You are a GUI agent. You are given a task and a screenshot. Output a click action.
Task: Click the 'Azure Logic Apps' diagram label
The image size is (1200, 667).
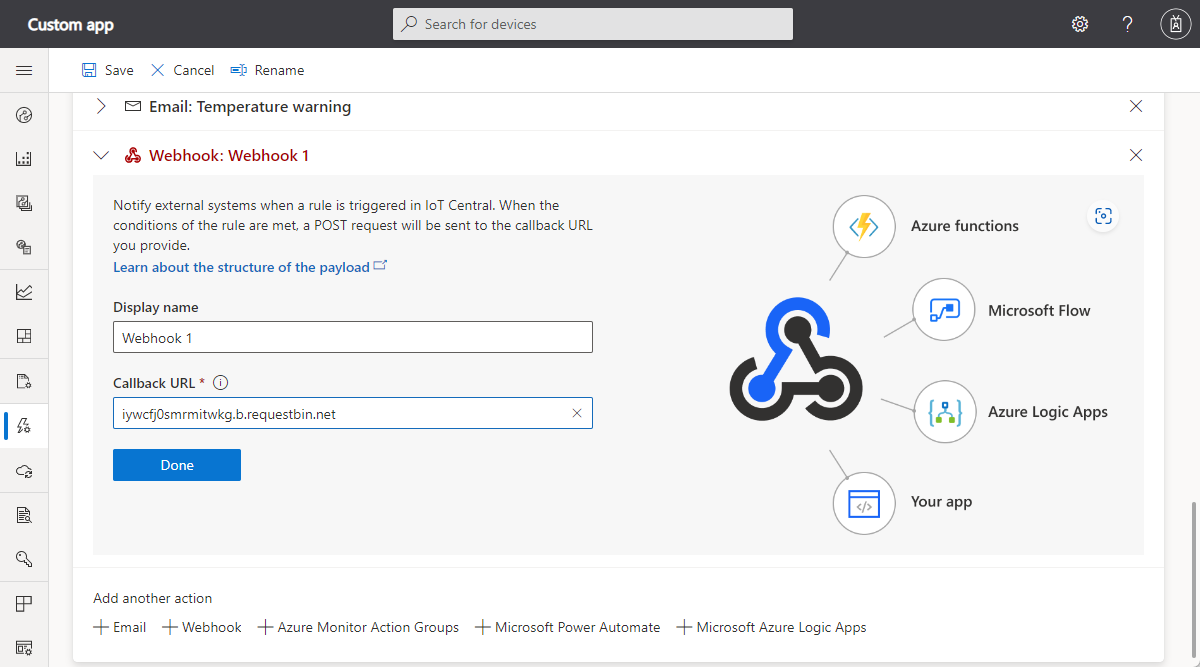click(x=1048, y=411)
